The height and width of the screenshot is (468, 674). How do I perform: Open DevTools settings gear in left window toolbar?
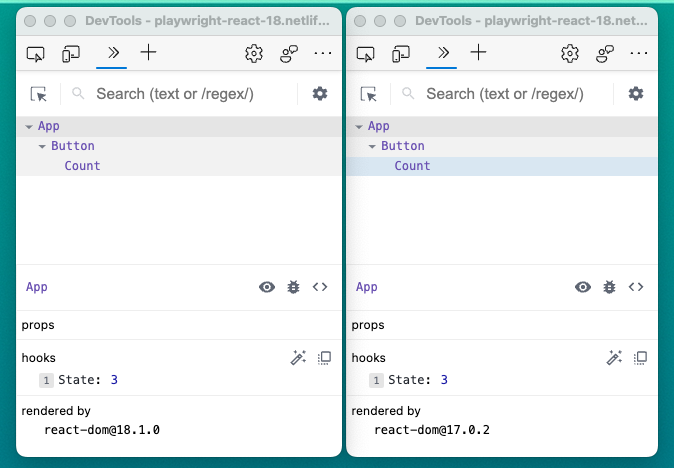coord(254,54)
